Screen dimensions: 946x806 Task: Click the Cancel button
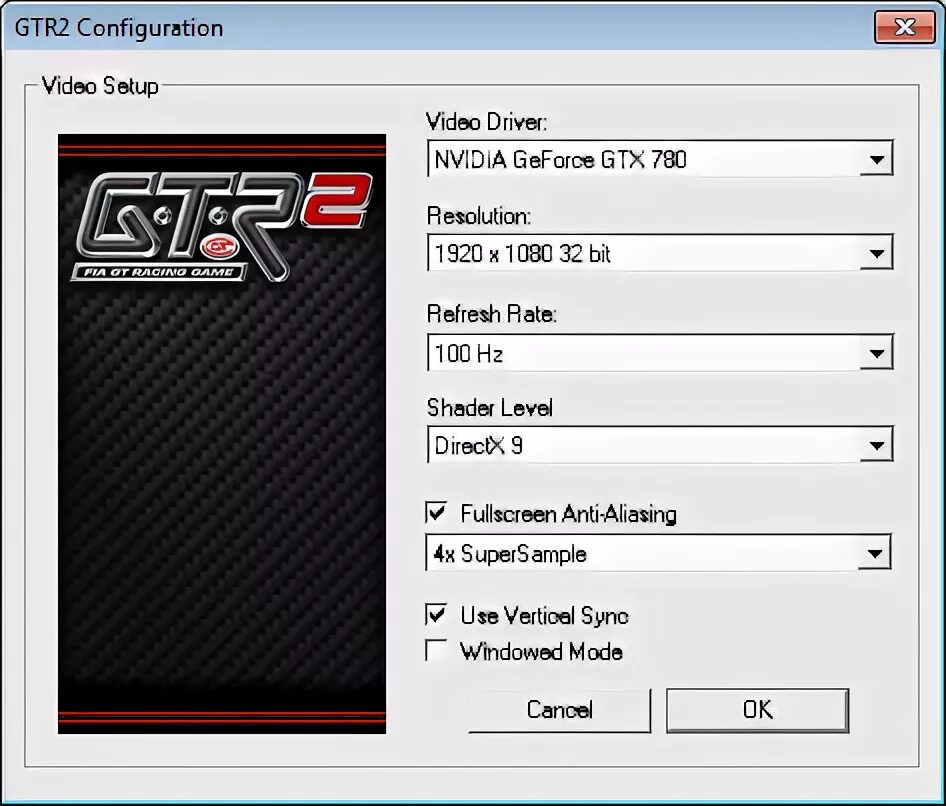[x=560, y=710]
